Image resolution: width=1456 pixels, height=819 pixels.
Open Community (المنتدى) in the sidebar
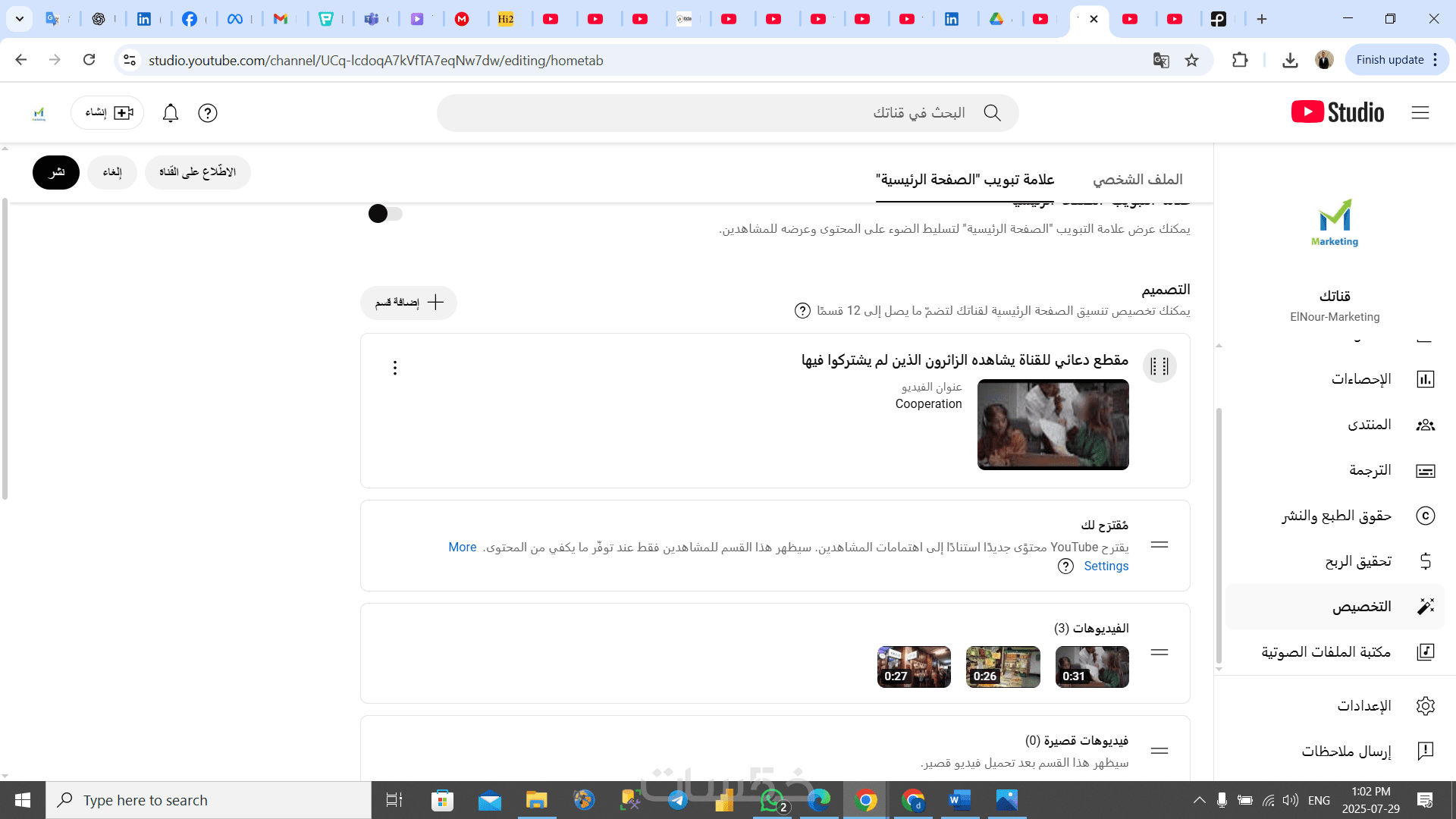pos(1370,425)
